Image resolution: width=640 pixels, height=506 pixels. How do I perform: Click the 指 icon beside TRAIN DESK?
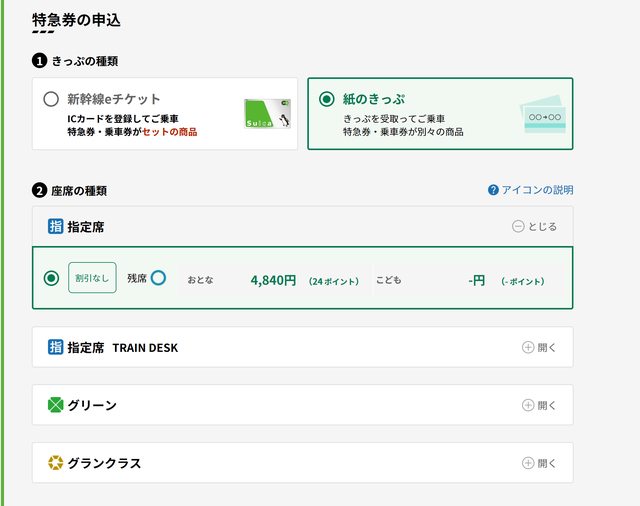coord(55,347)
